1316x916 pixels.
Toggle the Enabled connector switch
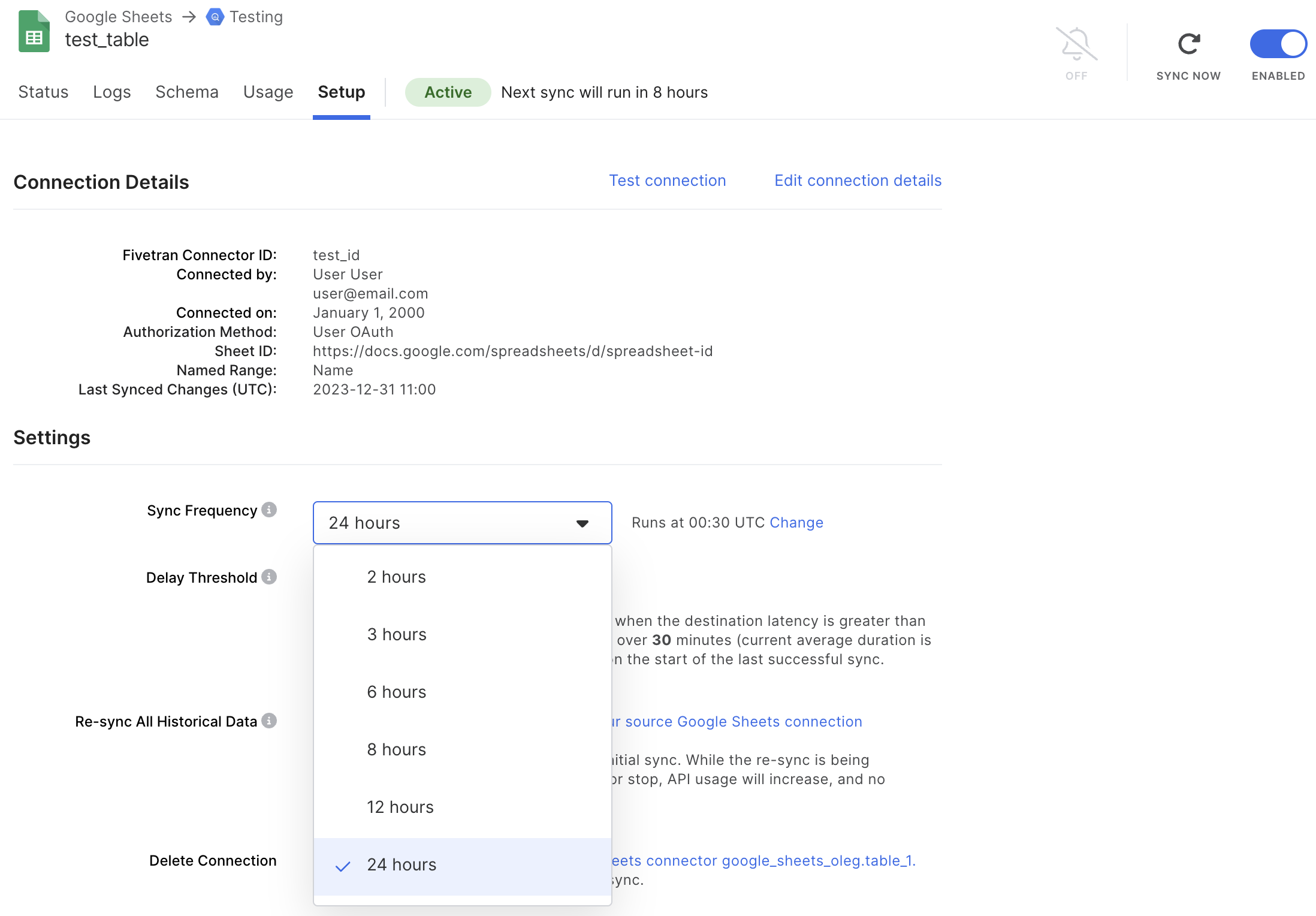pos(1278,44)
